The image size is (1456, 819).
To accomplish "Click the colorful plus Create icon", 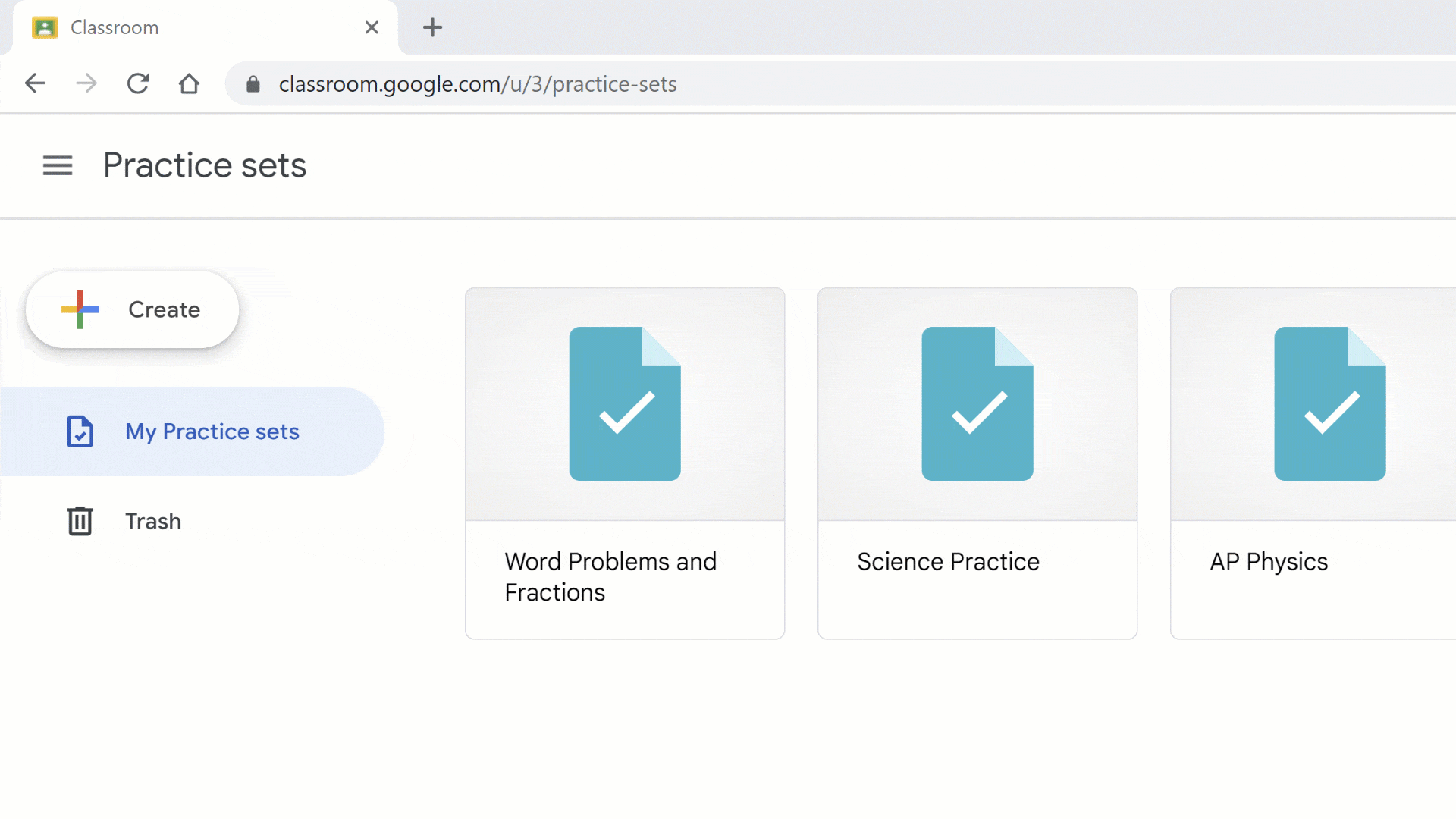I will (x=80, y=309).
